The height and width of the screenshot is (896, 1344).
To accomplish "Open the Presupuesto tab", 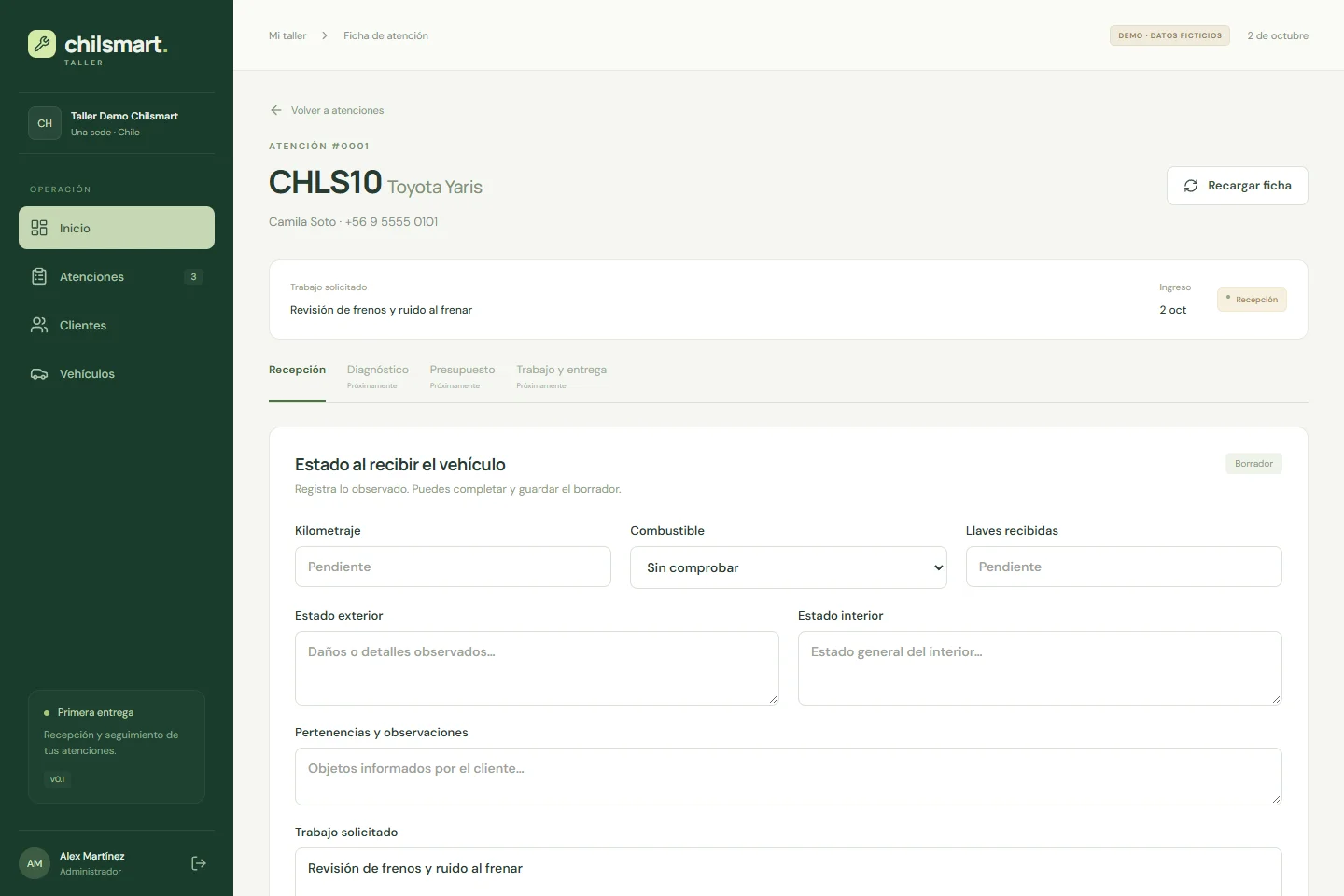I will (462, 376).
